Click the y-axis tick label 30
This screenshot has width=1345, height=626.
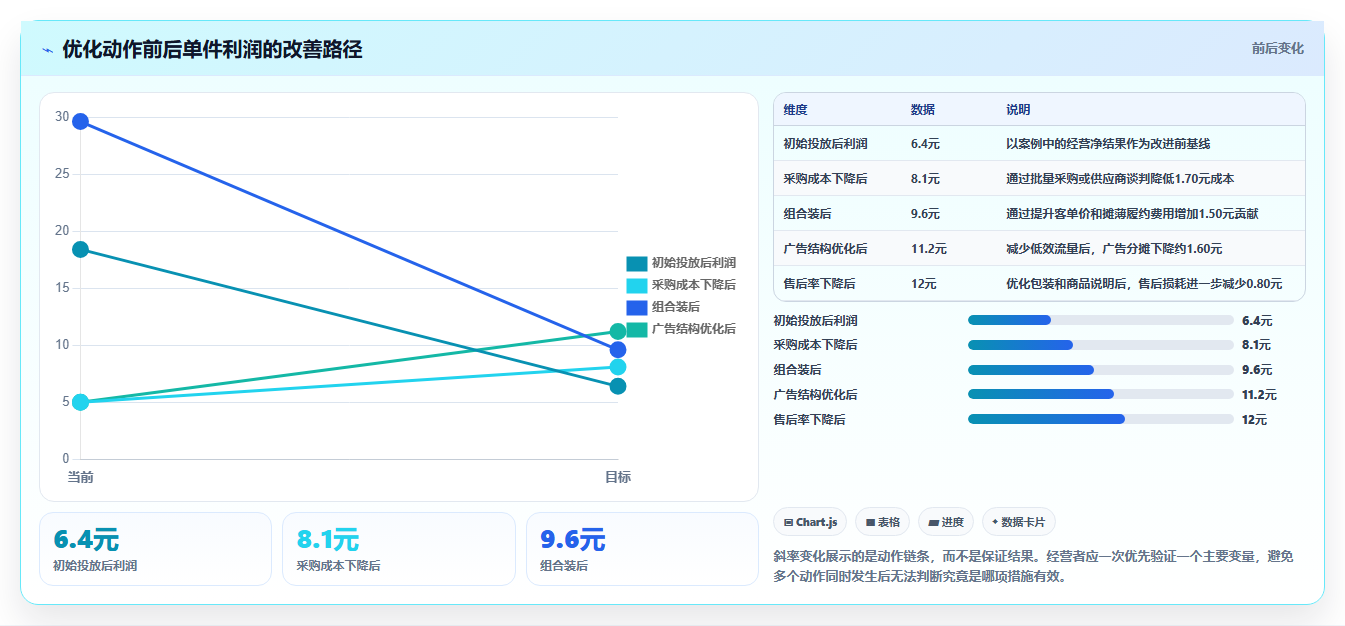coord(62,117)
